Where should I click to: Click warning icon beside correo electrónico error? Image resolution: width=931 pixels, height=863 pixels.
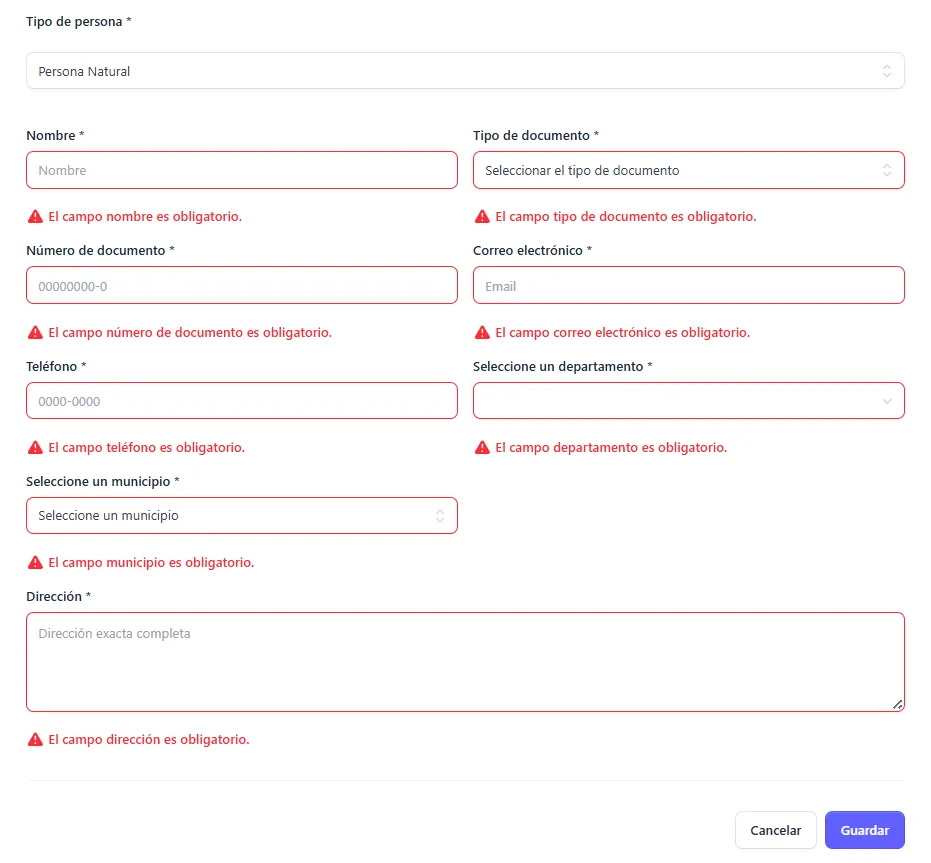click(482, 332)
